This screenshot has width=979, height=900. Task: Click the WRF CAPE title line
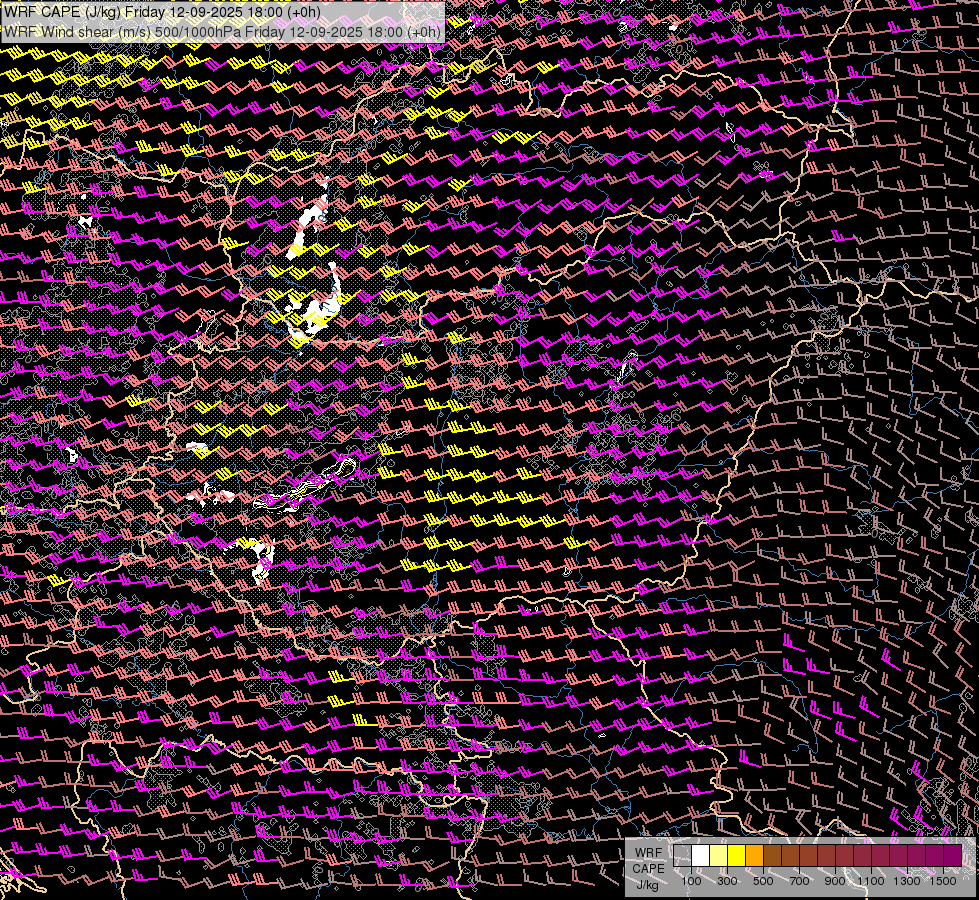pos(162,11)
